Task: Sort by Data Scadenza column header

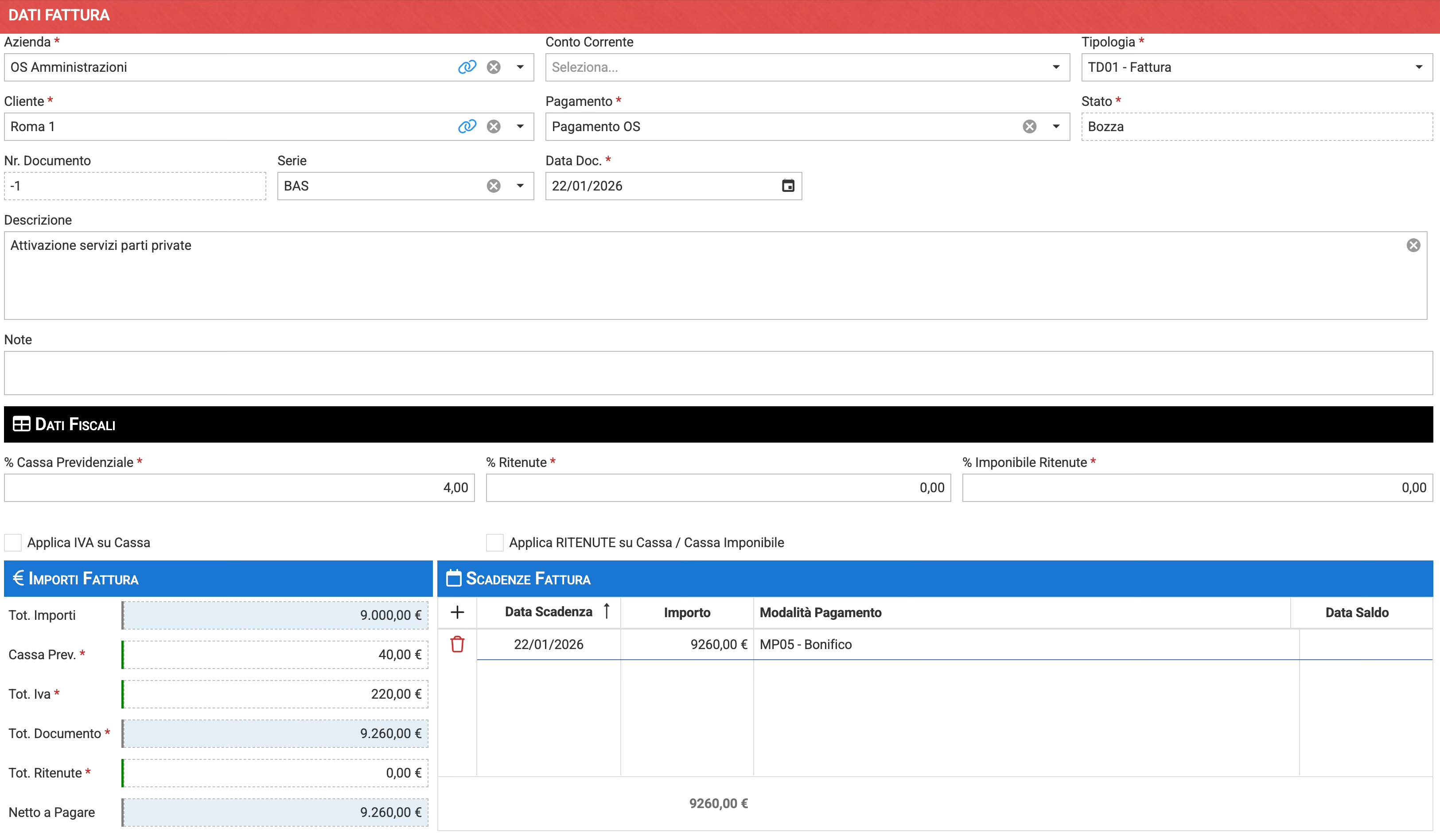Action: pos(549,612)
